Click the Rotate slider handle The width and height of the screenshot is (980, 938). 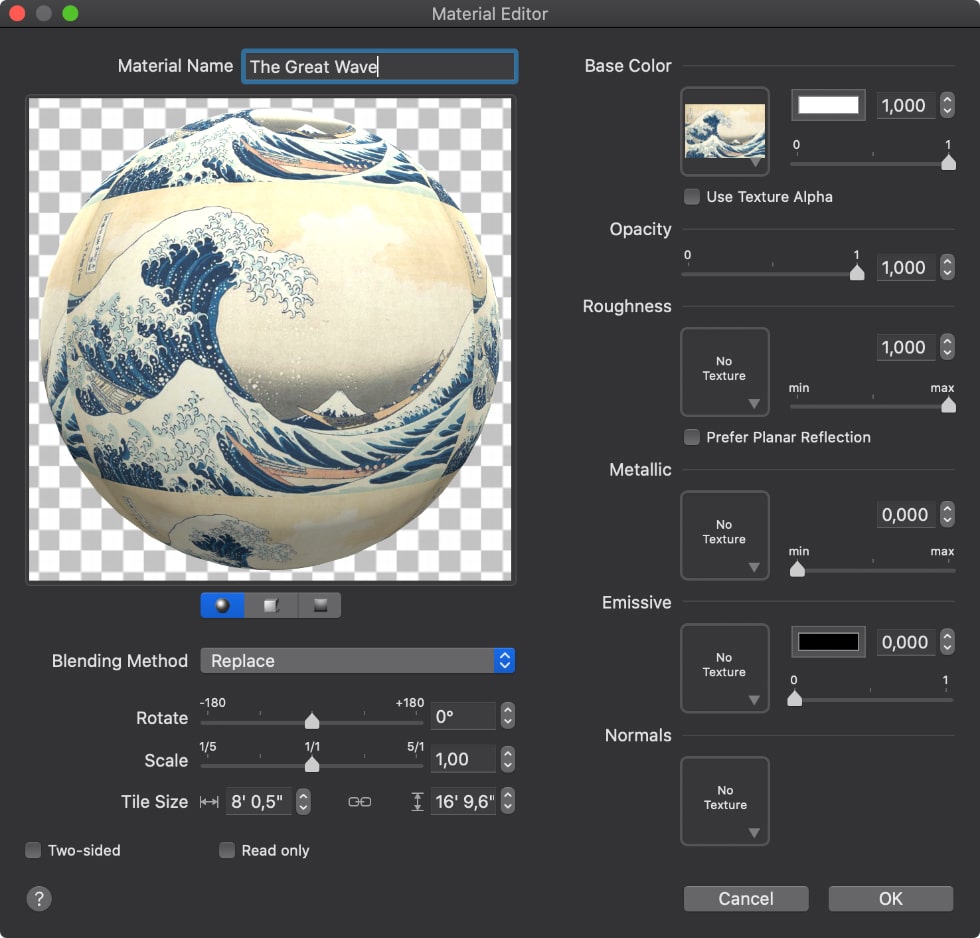coord(312,721)
